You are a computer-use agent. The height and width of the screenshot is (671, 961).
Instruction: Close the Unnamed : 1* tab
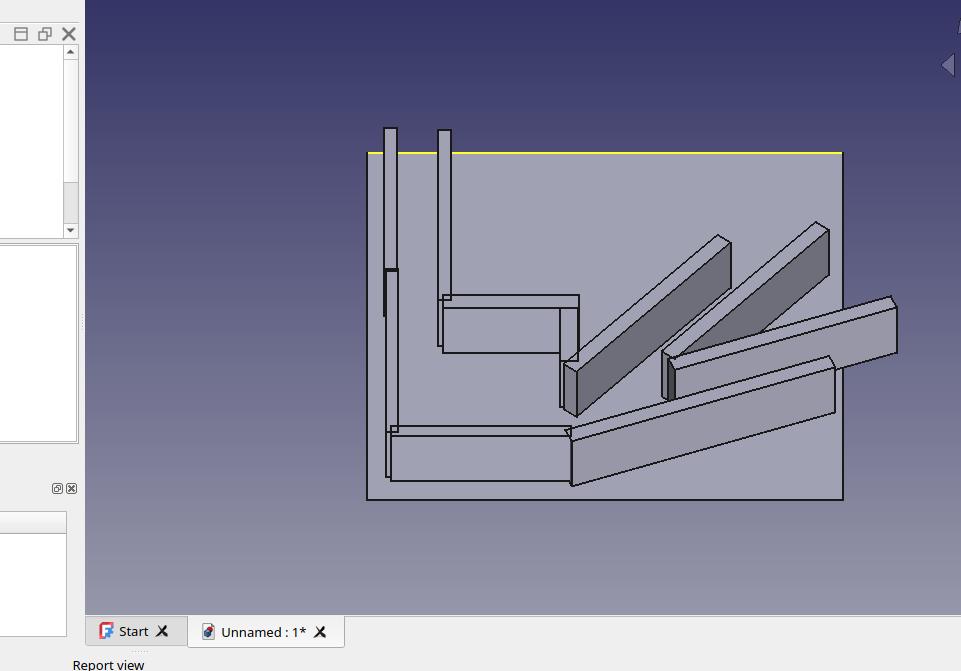tap(320, 632)
